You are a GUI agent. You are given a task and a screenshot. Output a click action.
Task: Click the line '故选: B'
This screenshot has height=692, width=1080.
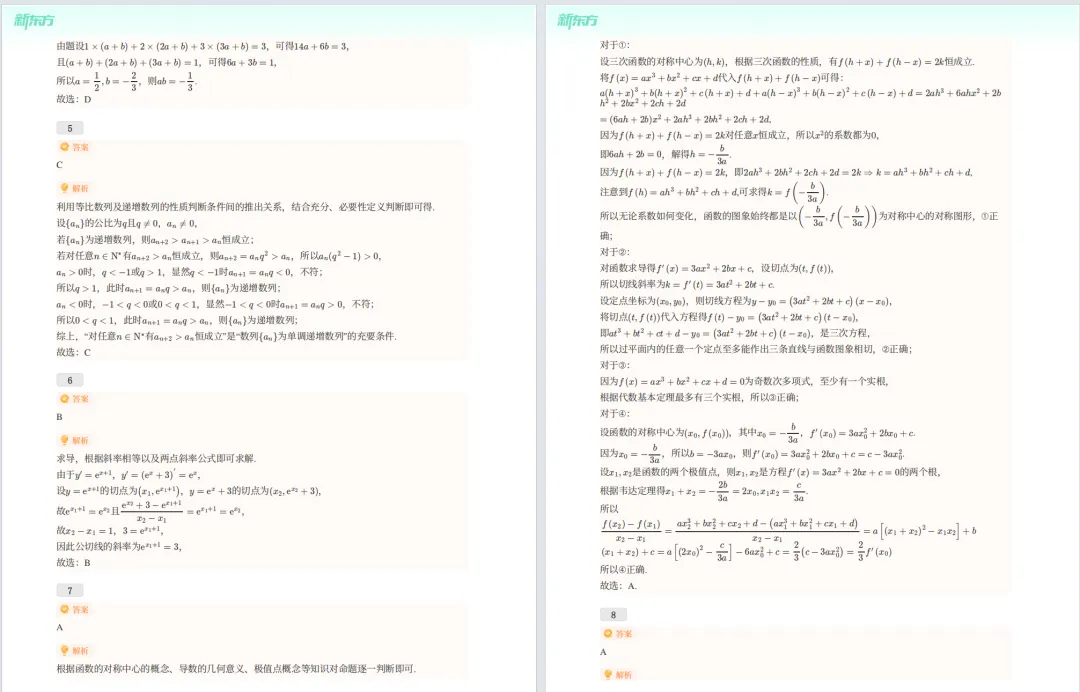point(74,563)
